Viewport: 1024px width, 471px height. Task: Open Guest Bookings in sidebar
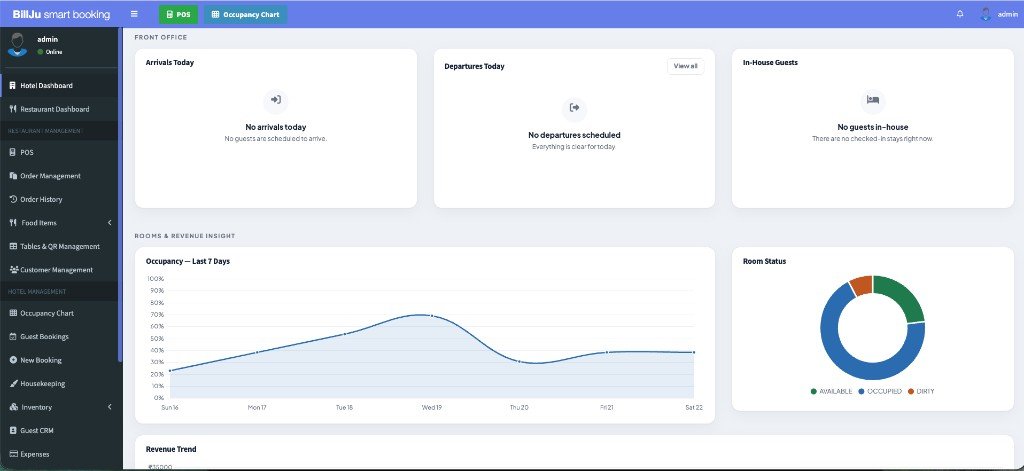point(59,336)
